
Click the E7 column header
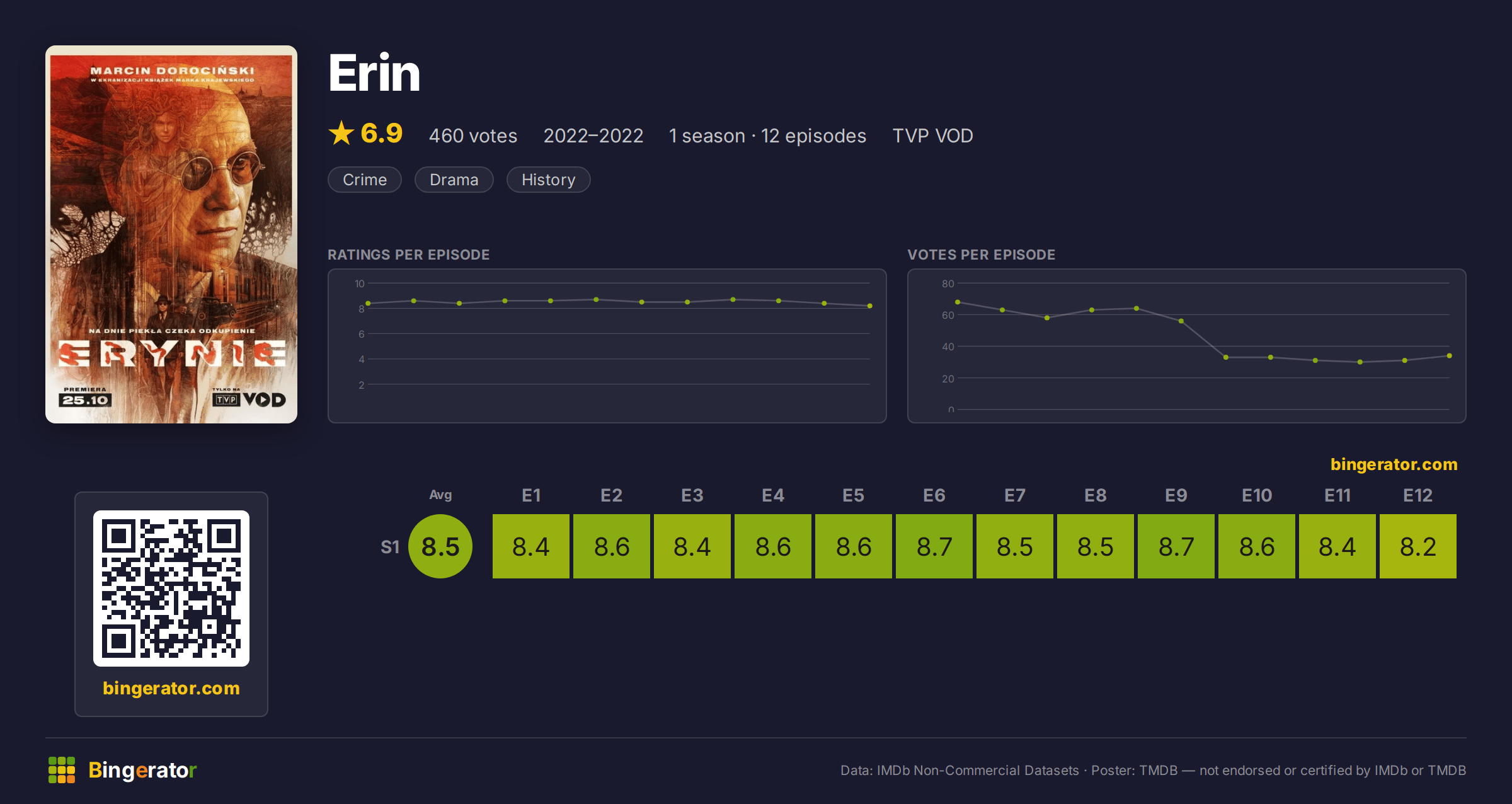click(x=1015, y=495)
